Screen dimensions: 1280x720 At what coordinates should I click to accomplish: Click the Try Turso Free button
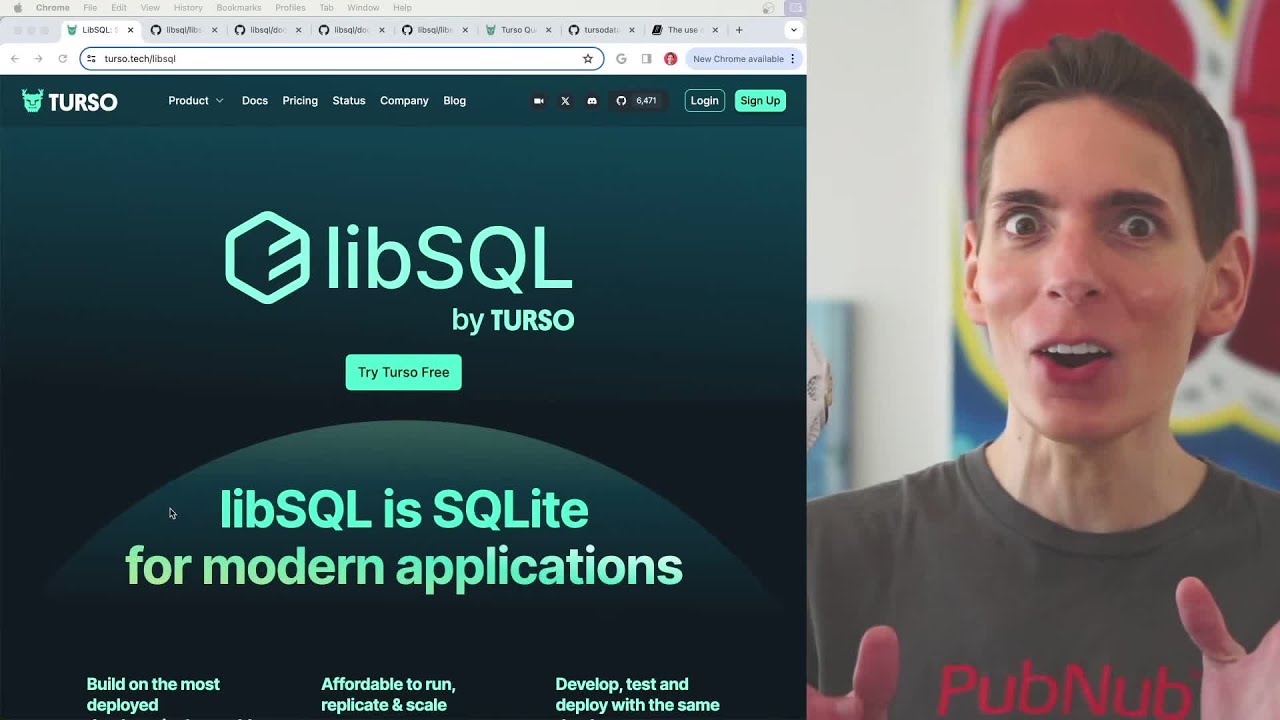404,372
